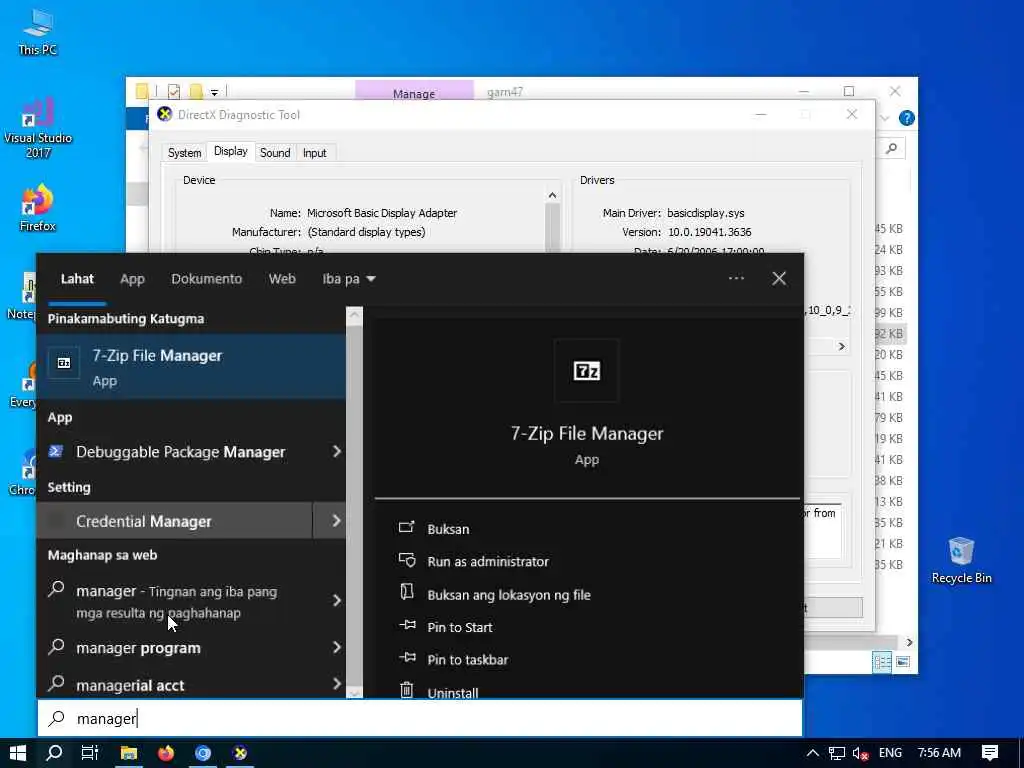Switch to Display tab in DirectX tool
This screenshot has width=1024, height=768.
tap(231, 152)
